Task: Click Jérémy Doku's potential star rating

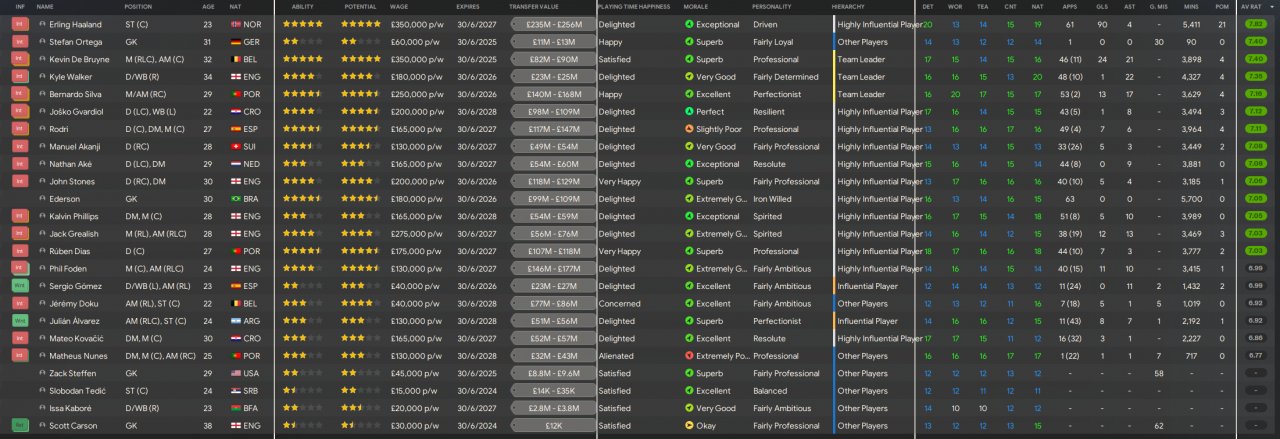Action: pyautogui.click(x=361, y=304)
